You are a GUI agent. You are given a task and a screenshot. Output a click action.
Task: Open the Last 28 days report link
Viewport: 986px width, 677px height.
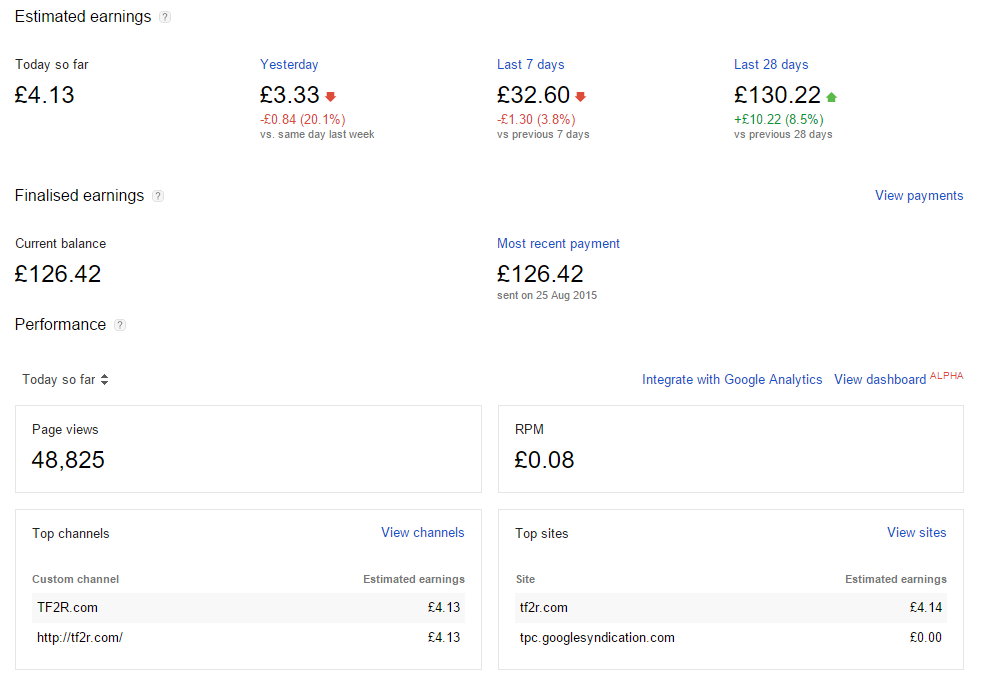[771, 65]
